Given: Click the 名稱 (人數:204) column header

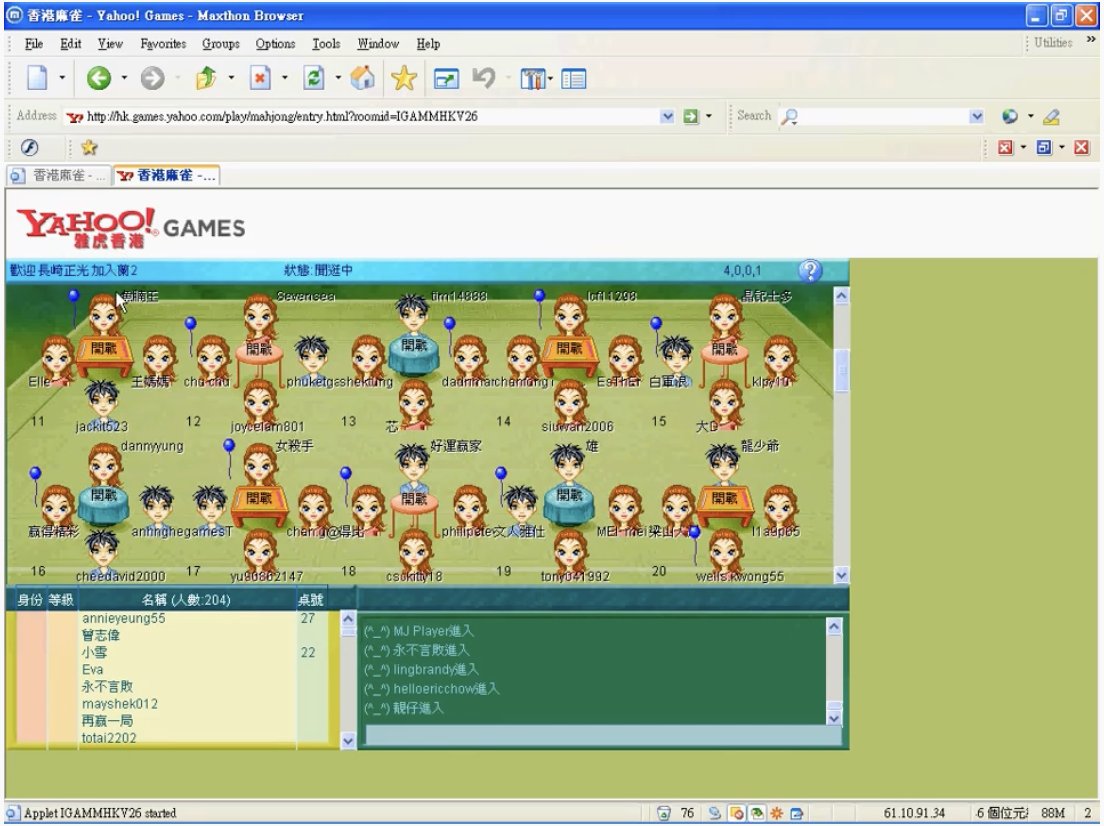Looking at the screenshot, I should pyautogui.click(x=186, y=600).
